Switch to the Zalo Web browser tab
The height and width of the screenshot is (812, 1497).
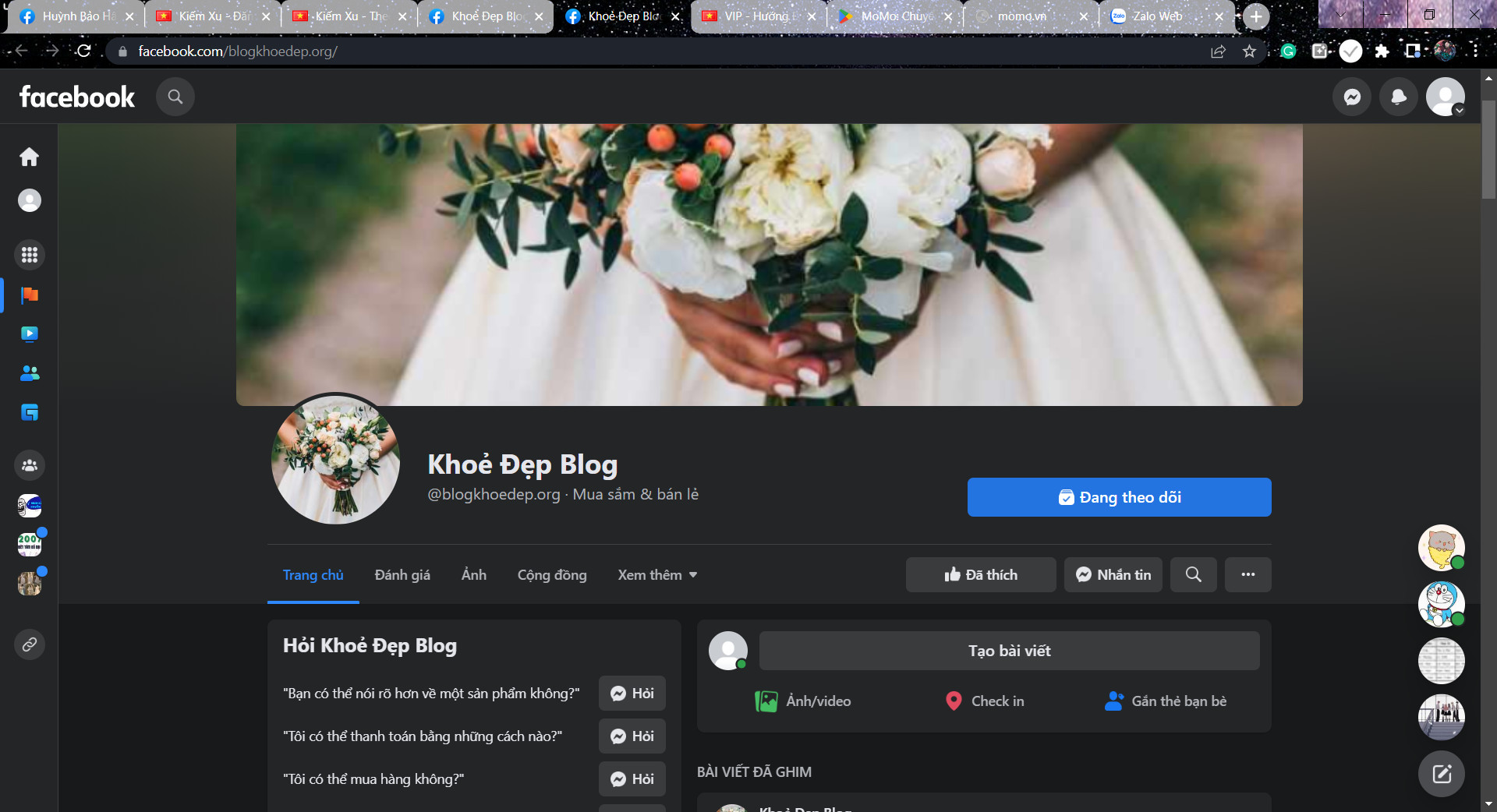tap(1157, 16)
